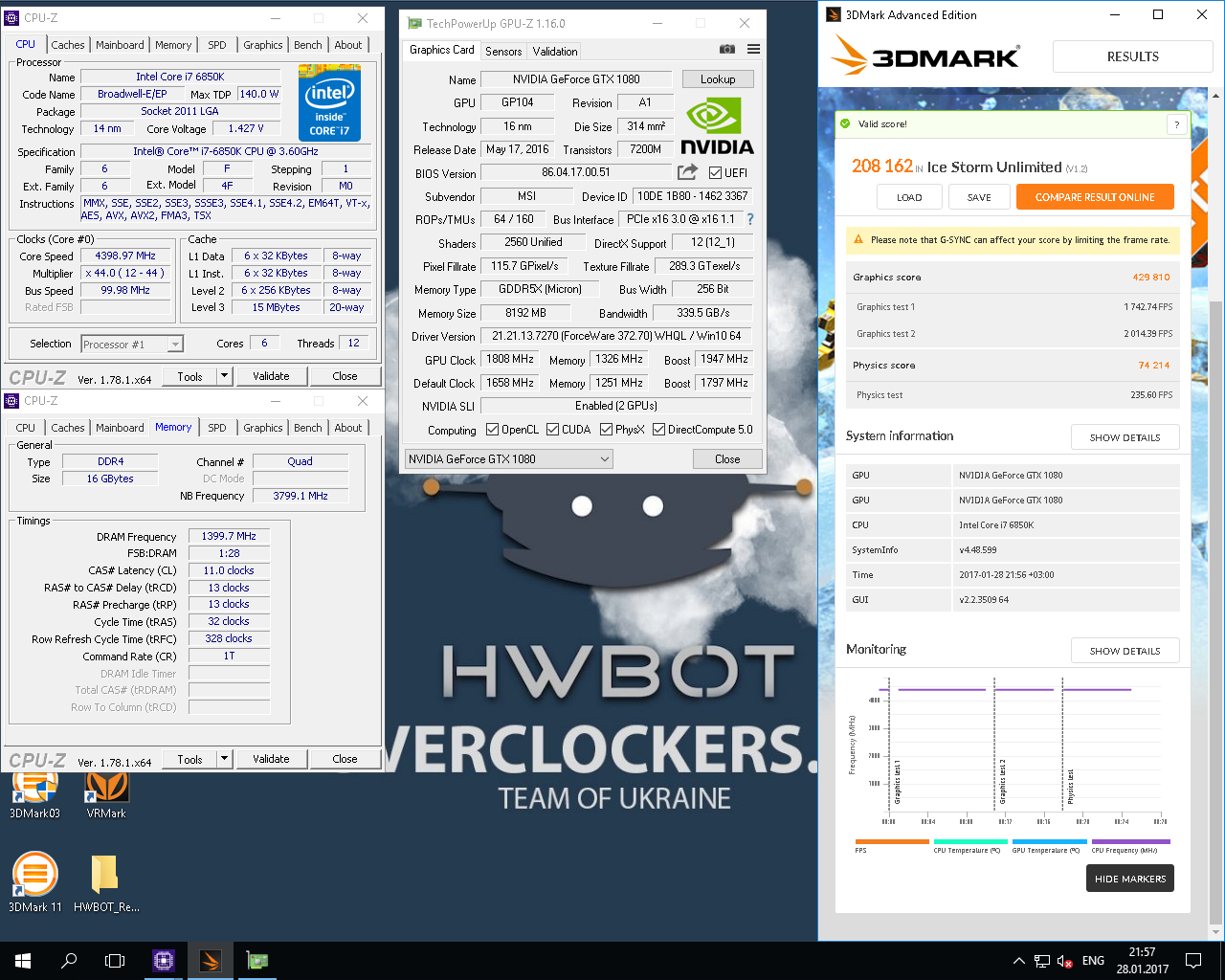The width and height of the screenshot is (1225, 980).
Task: Click the GPU-Z screenshot camera icon
Action: click(x=727, y=49)
